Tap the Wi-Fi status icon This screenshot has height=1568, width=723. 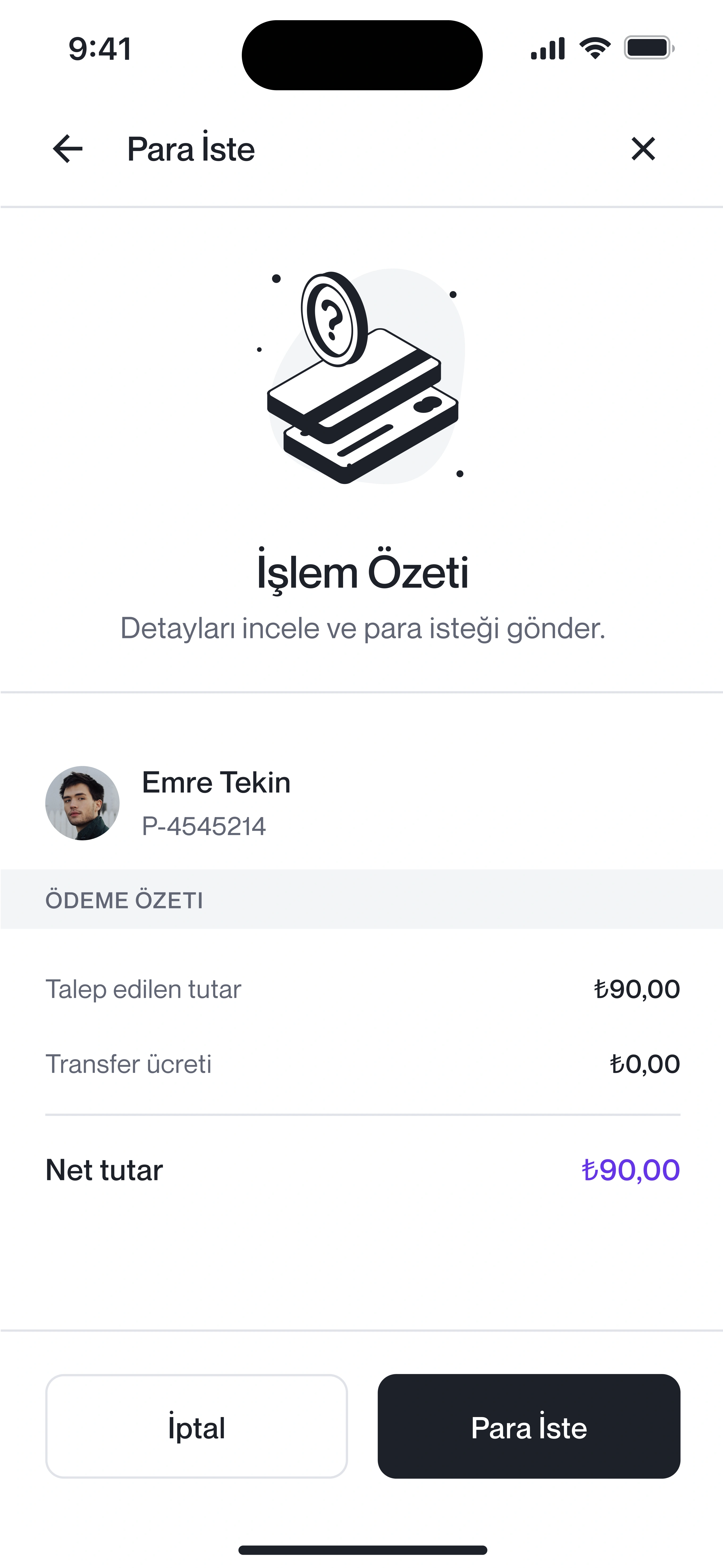(595, 48)
